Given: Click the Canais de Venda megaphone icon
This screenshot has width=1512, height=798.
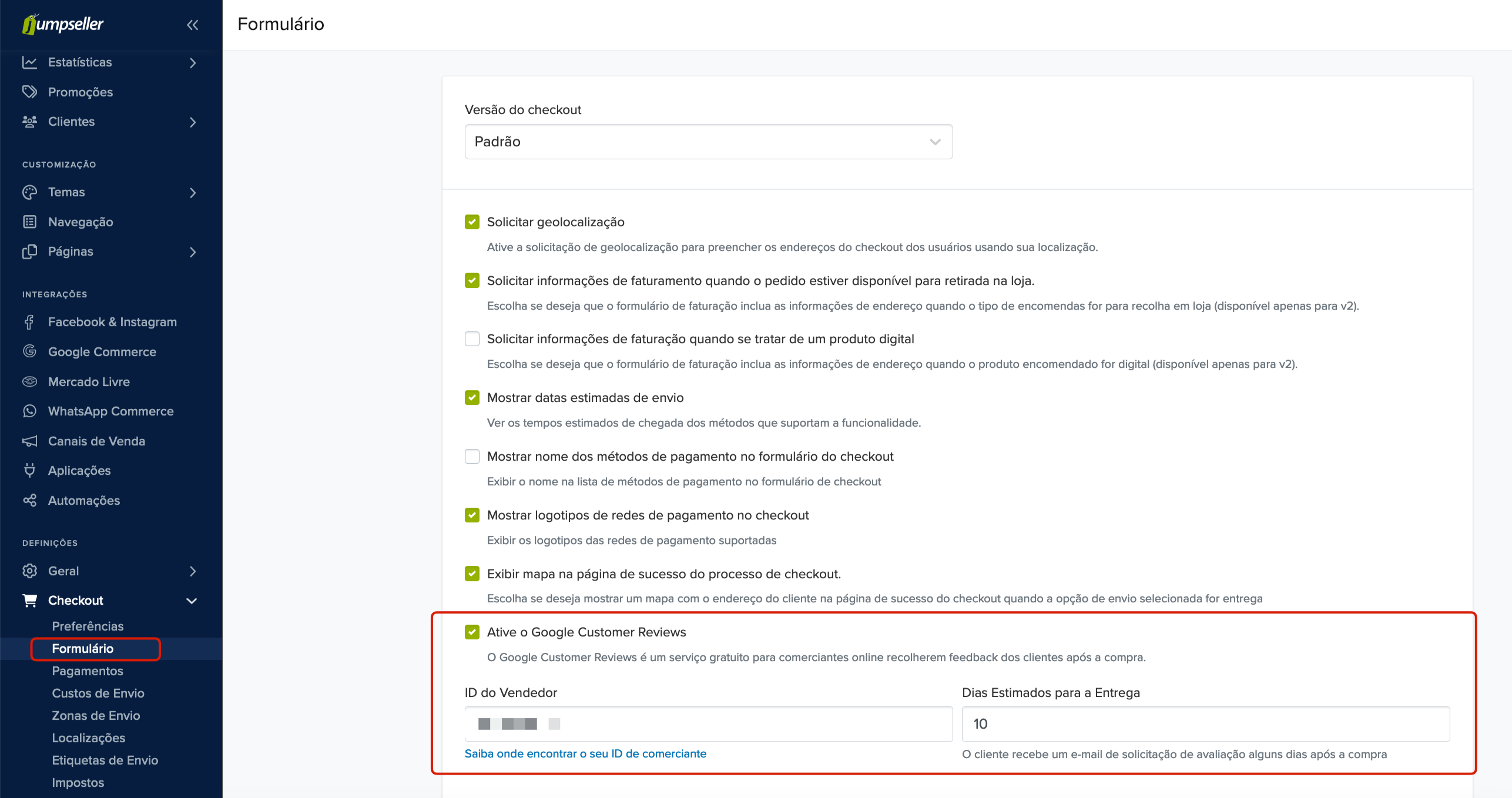Looking at the screenshot, I should point(29,441).
